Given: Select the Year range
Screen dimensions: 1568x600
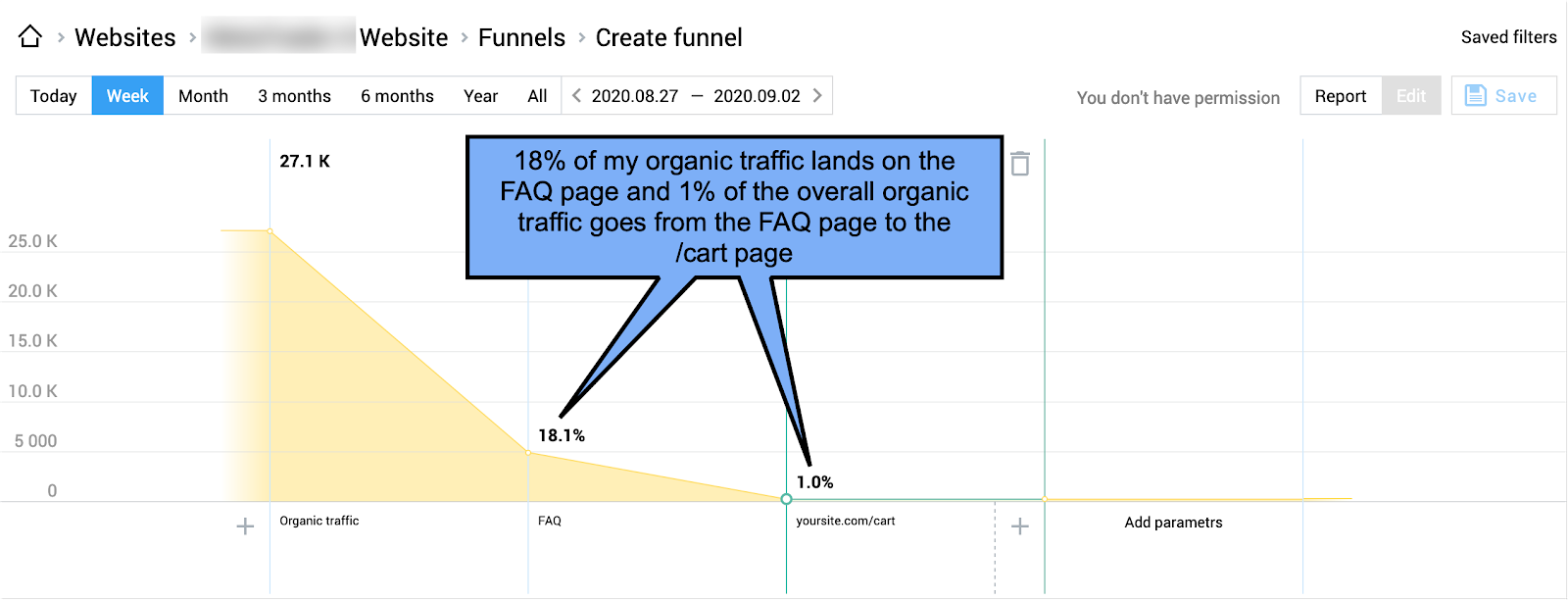Looking at the screenshot, I should pos(480,96).
